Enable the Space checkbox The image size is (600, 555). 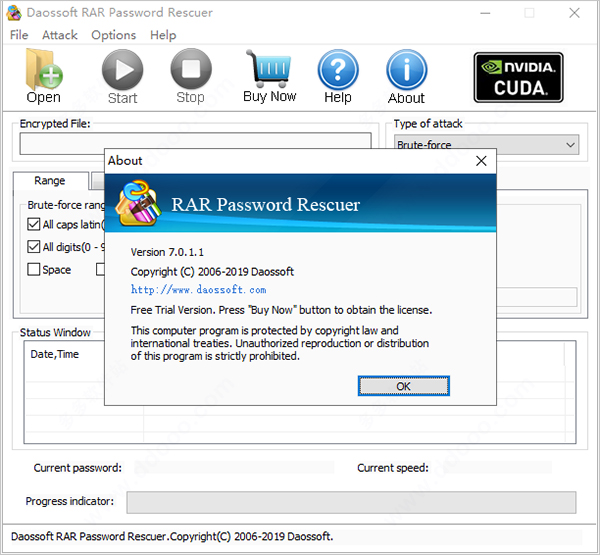coord(34,269)
